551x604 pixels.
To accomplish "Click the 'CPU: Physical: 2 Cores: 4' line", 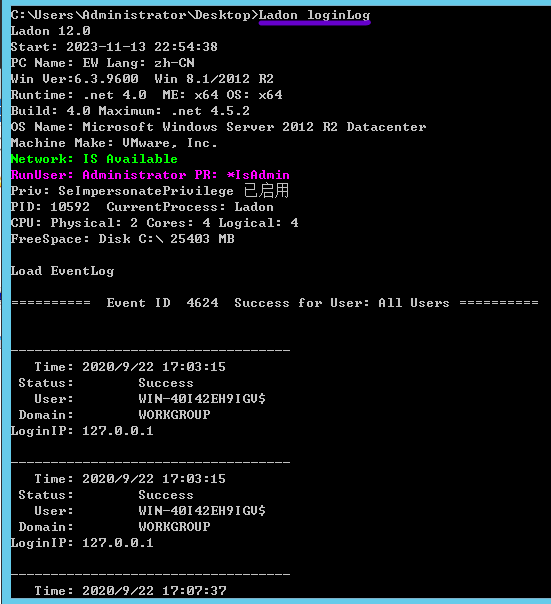I will pyautogui.click(x=155, y=223).
